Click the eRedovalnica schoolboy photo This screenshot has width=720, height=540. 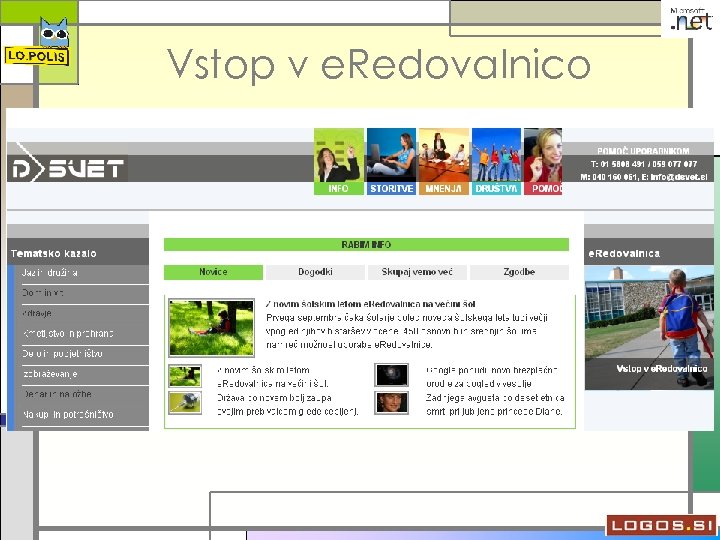pyautogui.click(x=649, y=327)
